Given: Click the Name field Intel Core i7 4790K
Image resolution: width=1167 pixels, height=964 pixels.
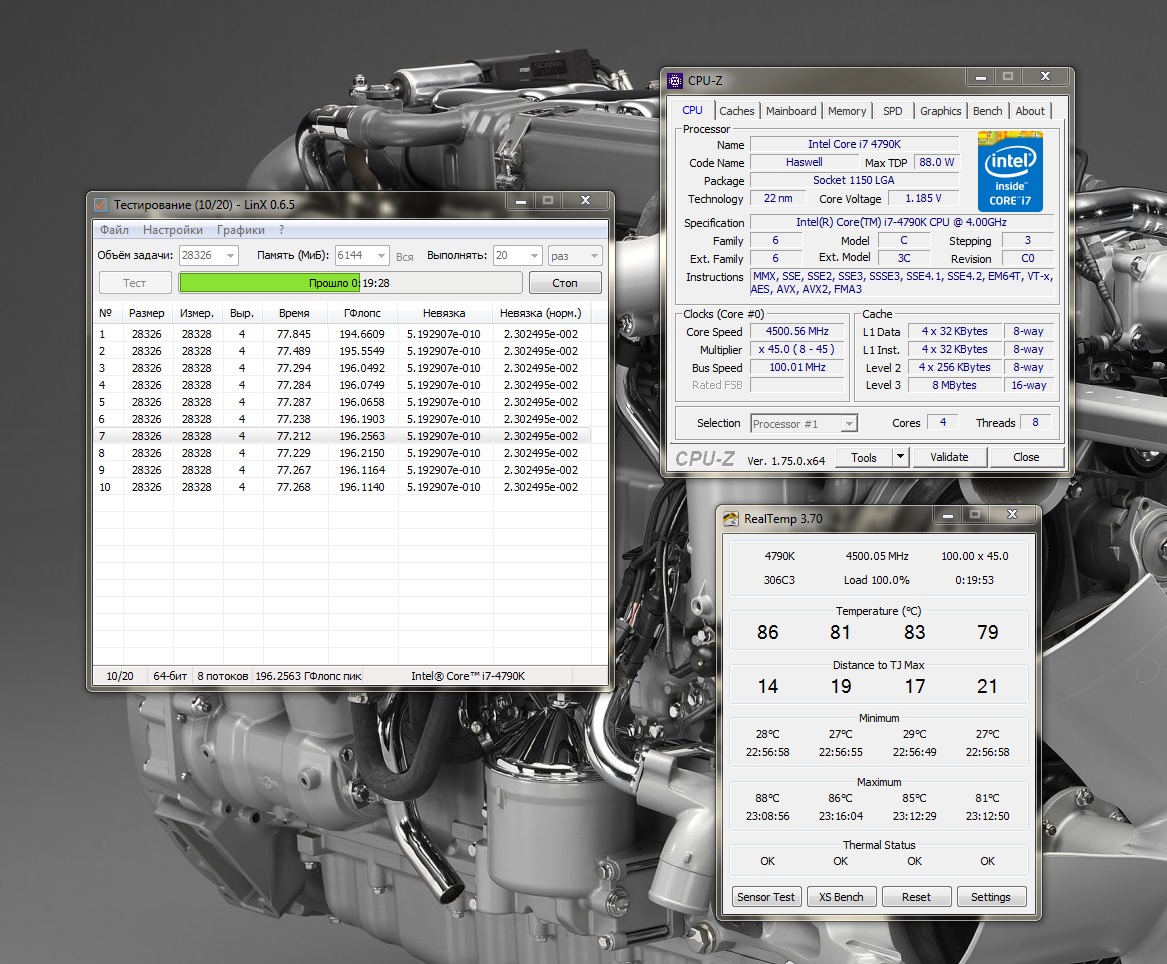Looking at the screenshot, I should [854, 144].
